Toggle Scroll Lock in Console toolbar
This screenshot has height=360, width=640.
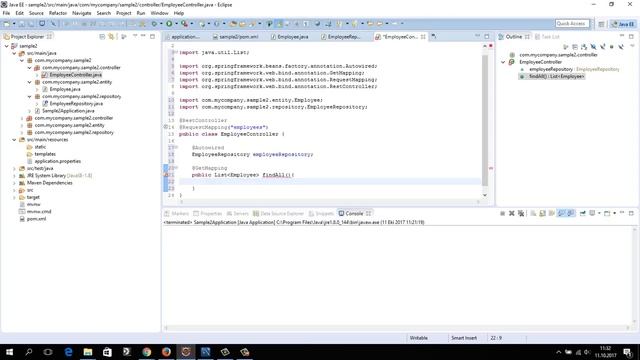click(542, 213)
